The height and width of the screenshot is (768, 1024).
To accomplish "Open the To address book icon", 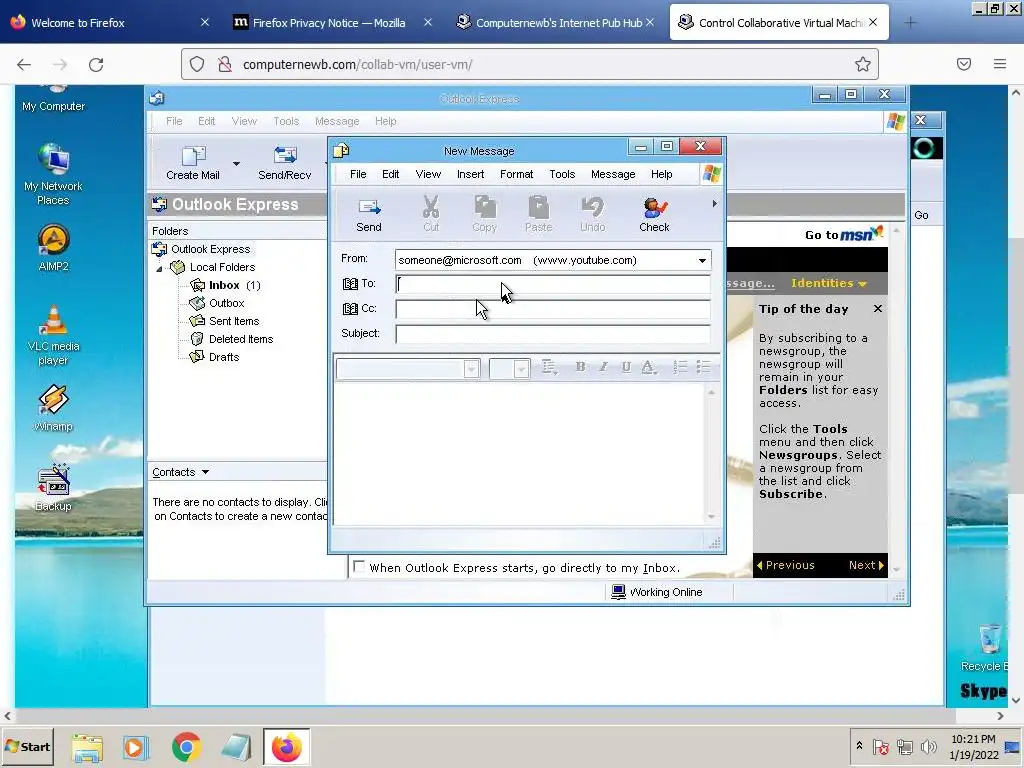I will [x=351, y=284].
